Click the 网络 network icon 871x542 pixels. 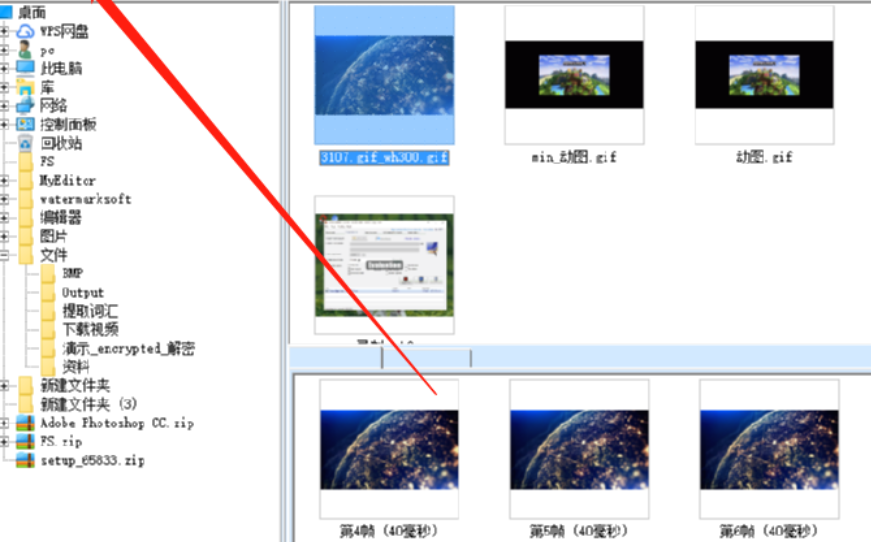point(25,106)
